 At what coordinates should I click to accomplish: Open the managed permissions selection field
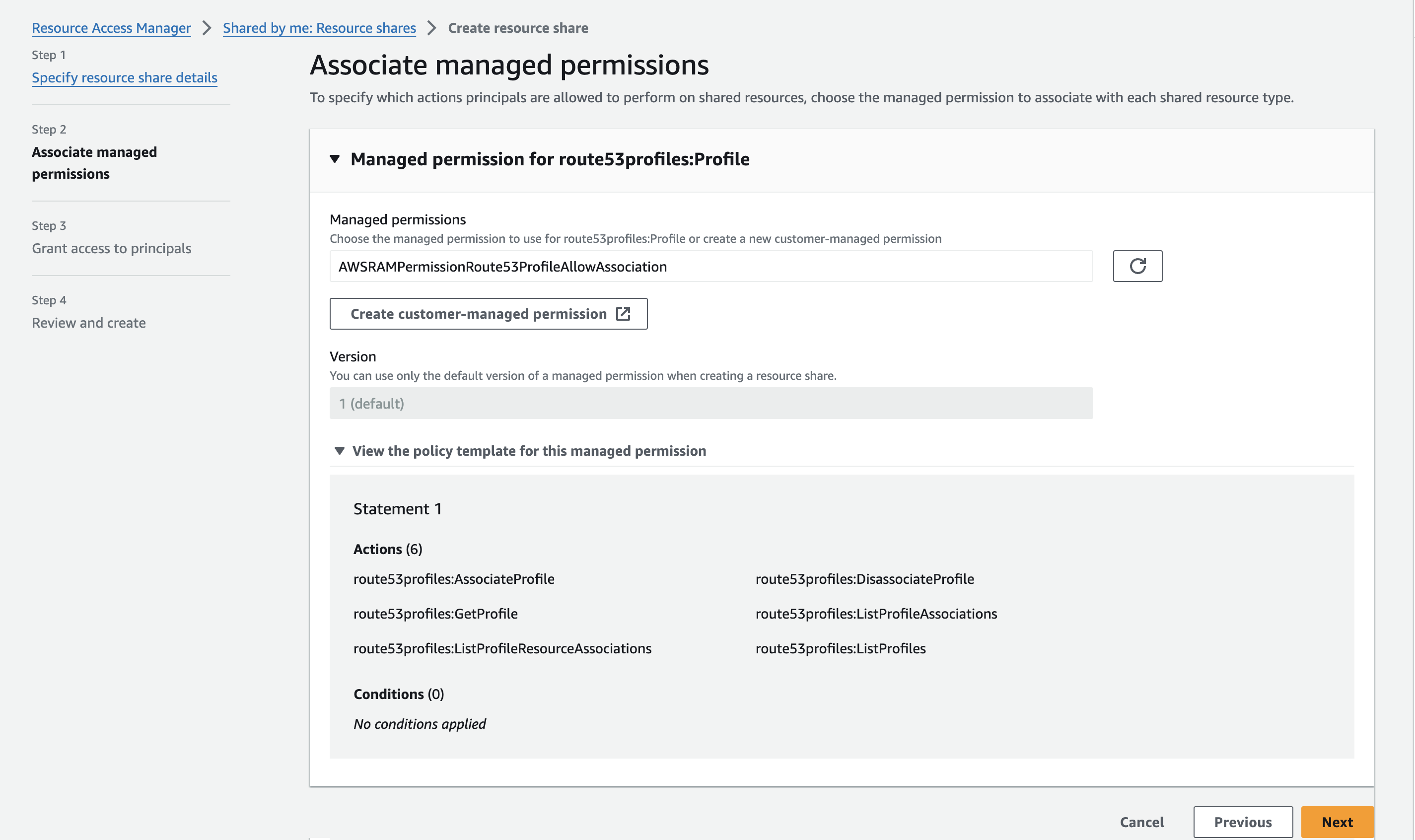tap(710, 267)
